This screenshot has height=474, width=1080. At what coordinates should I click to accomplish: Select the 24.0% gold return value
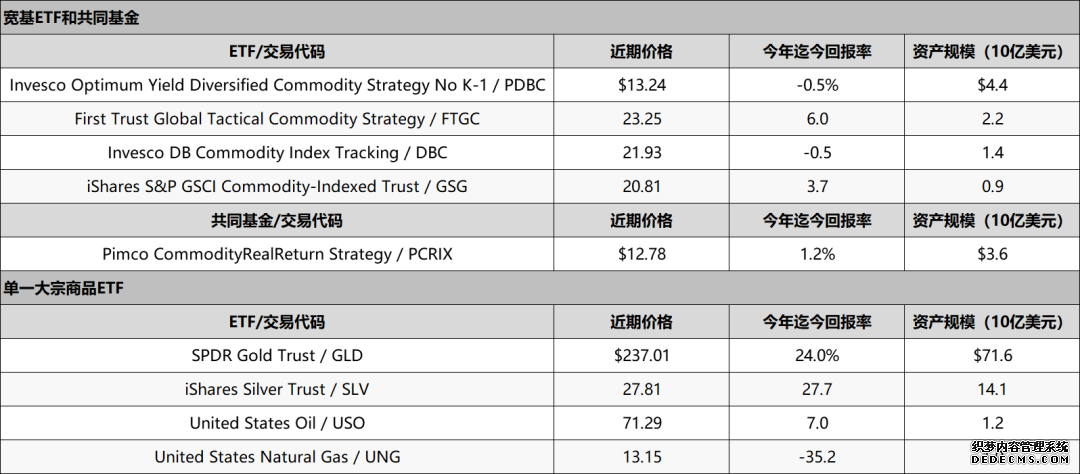point(817,356)
